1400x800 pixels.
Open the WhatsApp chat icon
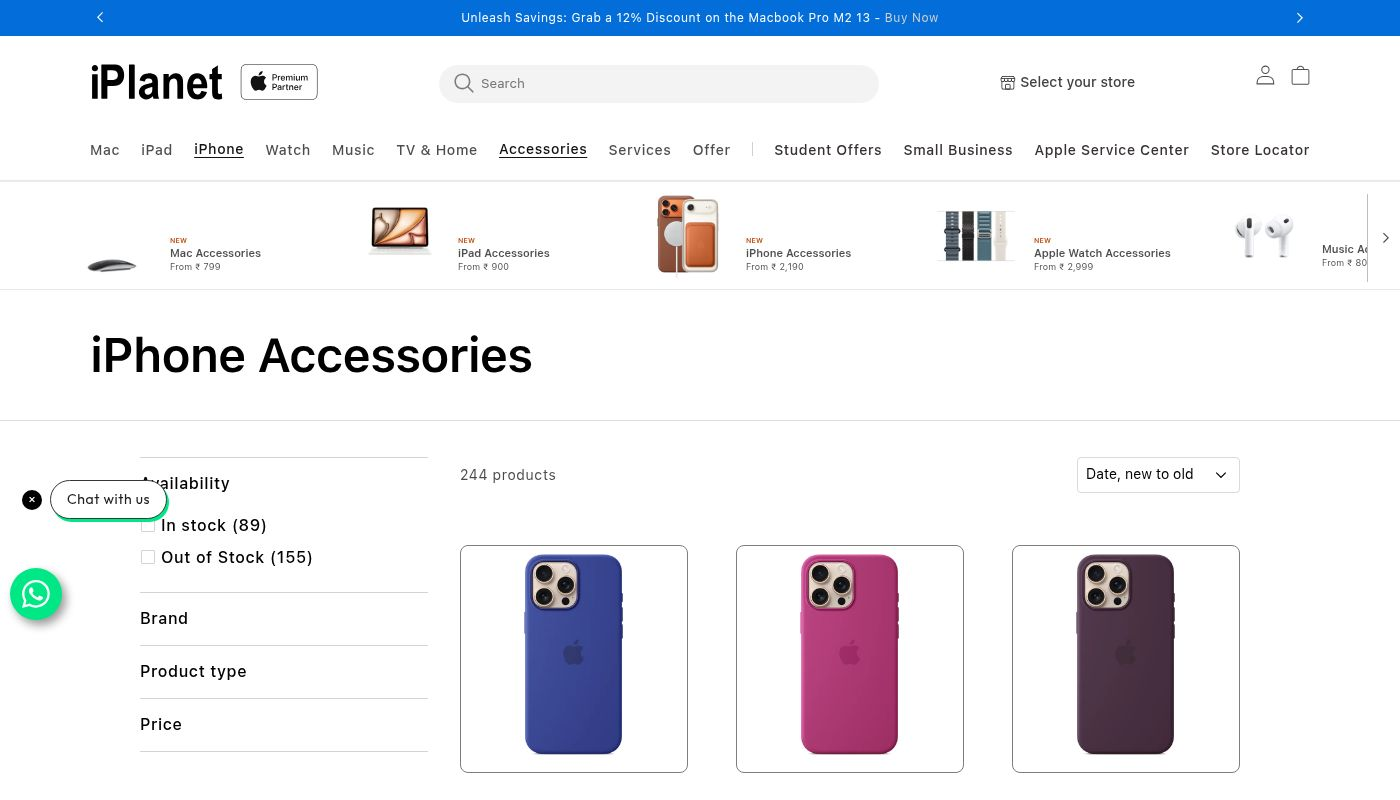(36, 594)
